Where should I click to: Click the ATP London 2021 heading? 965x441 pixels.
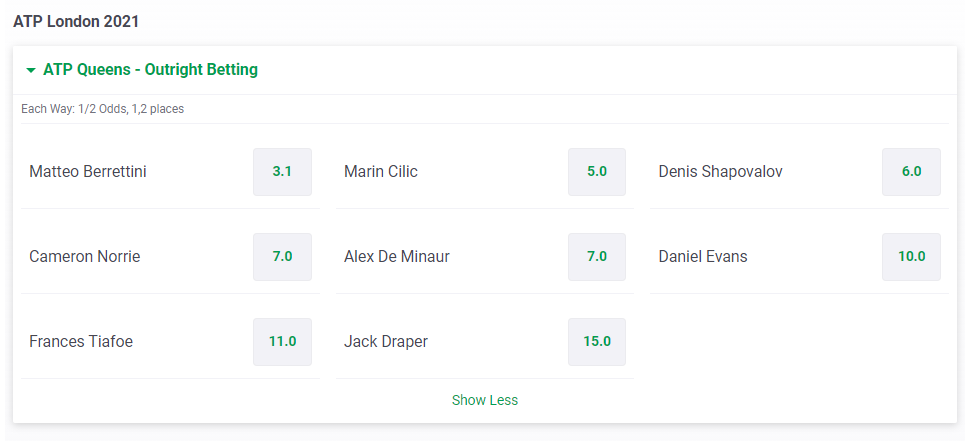[x=76, y=22]
